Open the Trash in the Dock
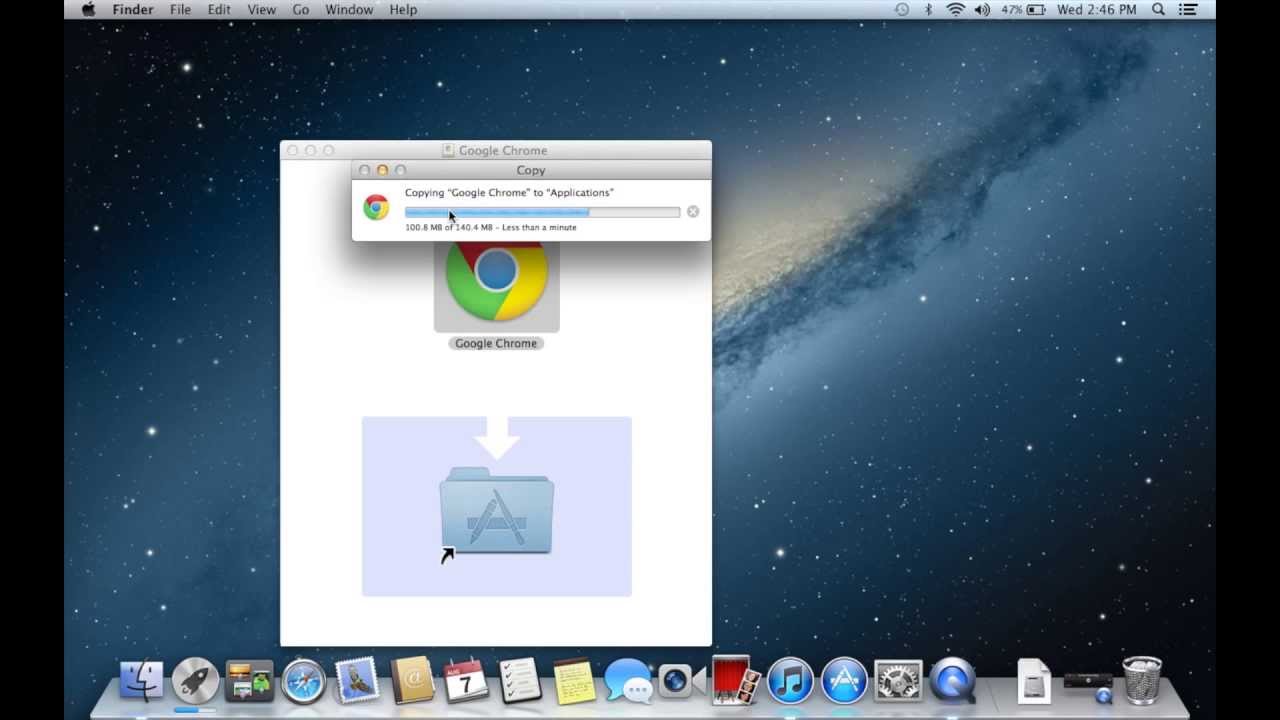 1140,681
